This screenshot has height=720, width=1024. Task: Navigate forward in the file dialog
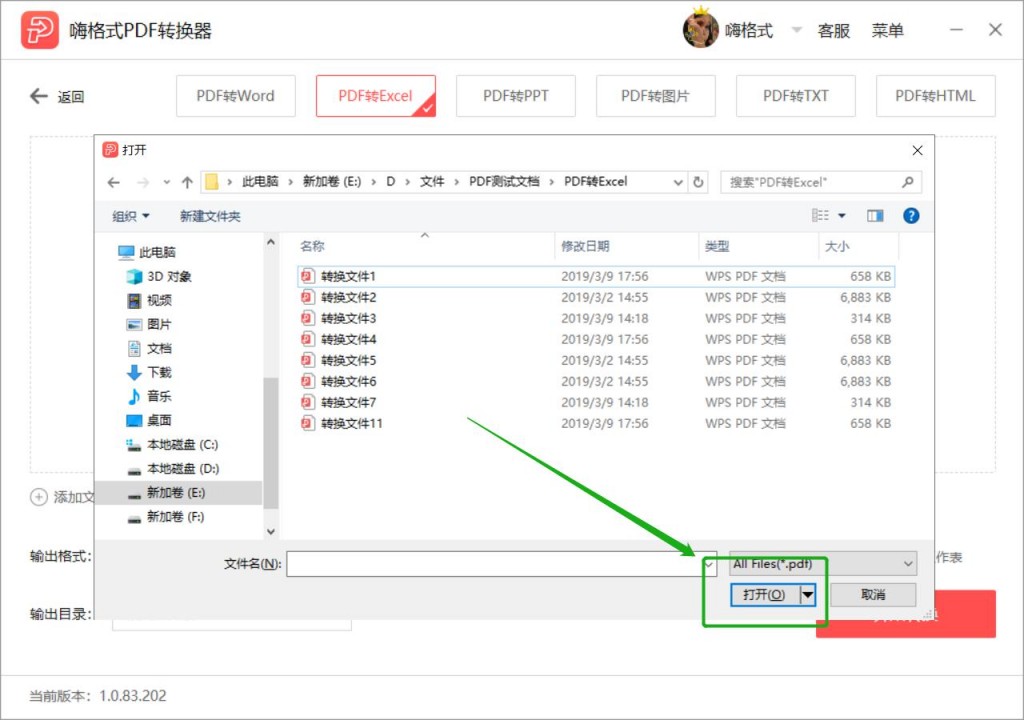click(143, 182)
